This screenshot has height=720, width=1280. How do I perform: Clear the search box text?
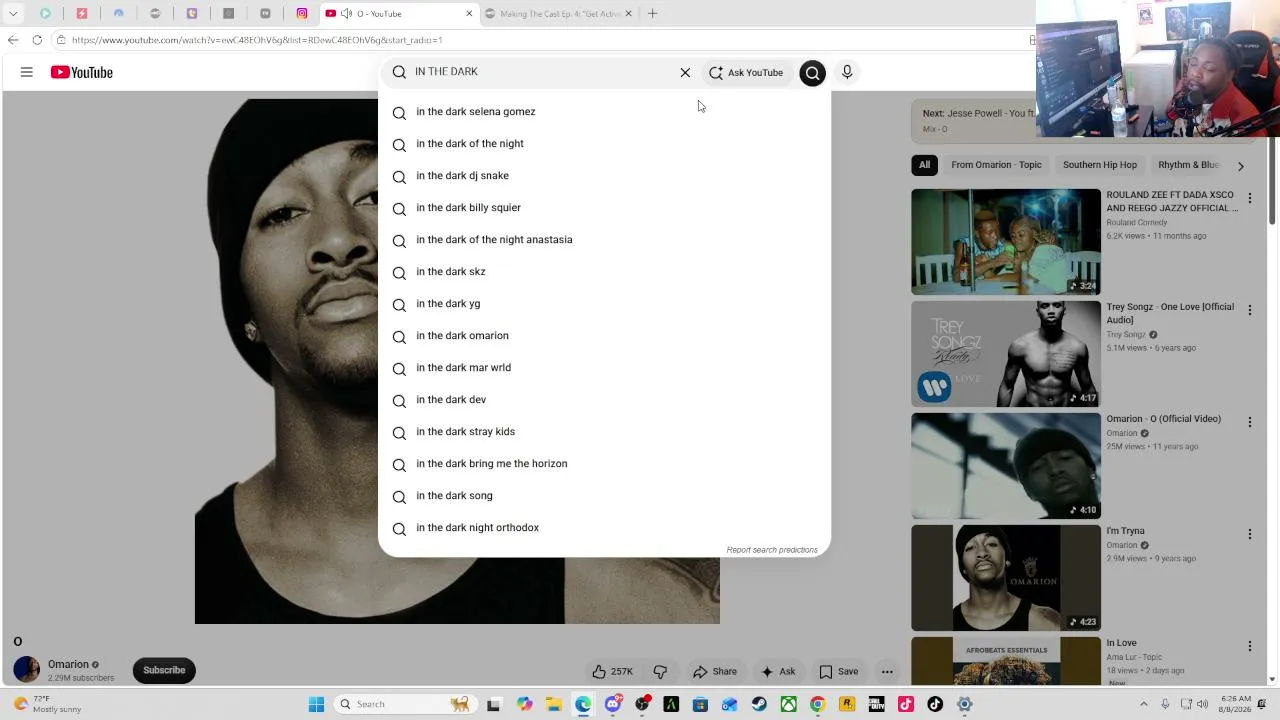[685, 72]
